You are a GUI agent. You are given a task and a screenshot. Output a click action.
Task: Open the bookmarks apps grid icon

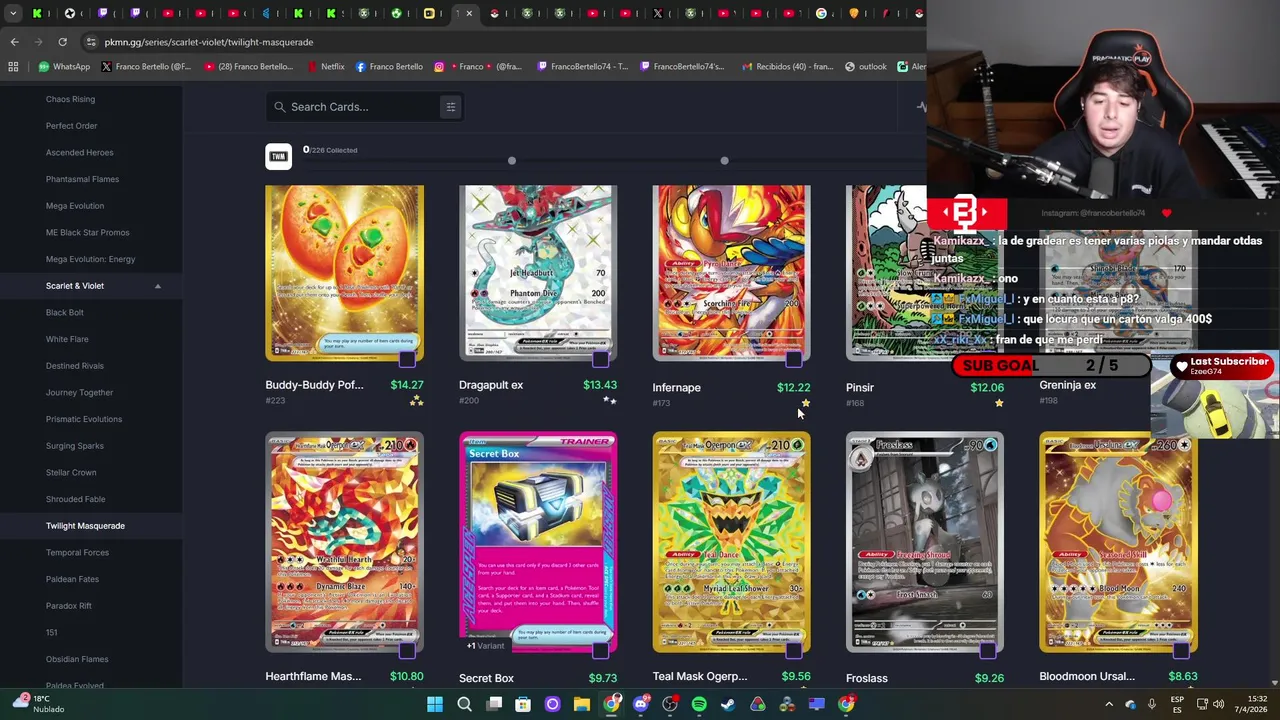pos(13,67)
